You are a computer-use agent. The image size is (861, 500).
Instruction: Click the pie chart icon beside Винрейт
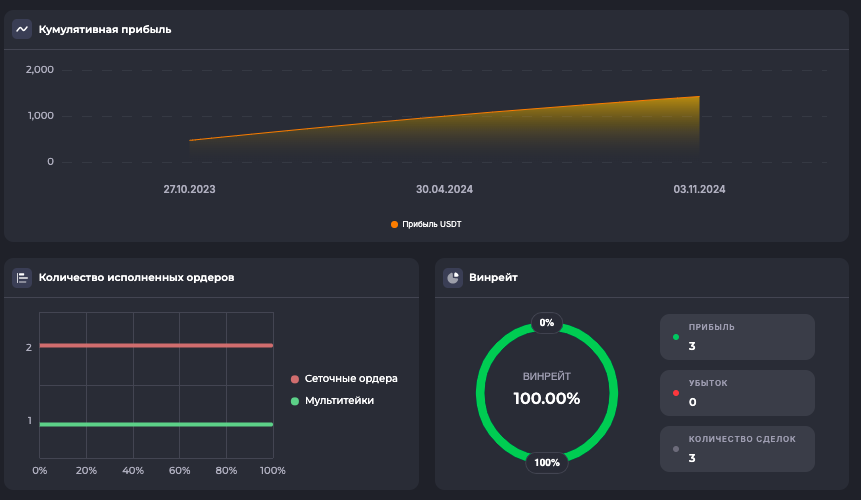(453, 277)
